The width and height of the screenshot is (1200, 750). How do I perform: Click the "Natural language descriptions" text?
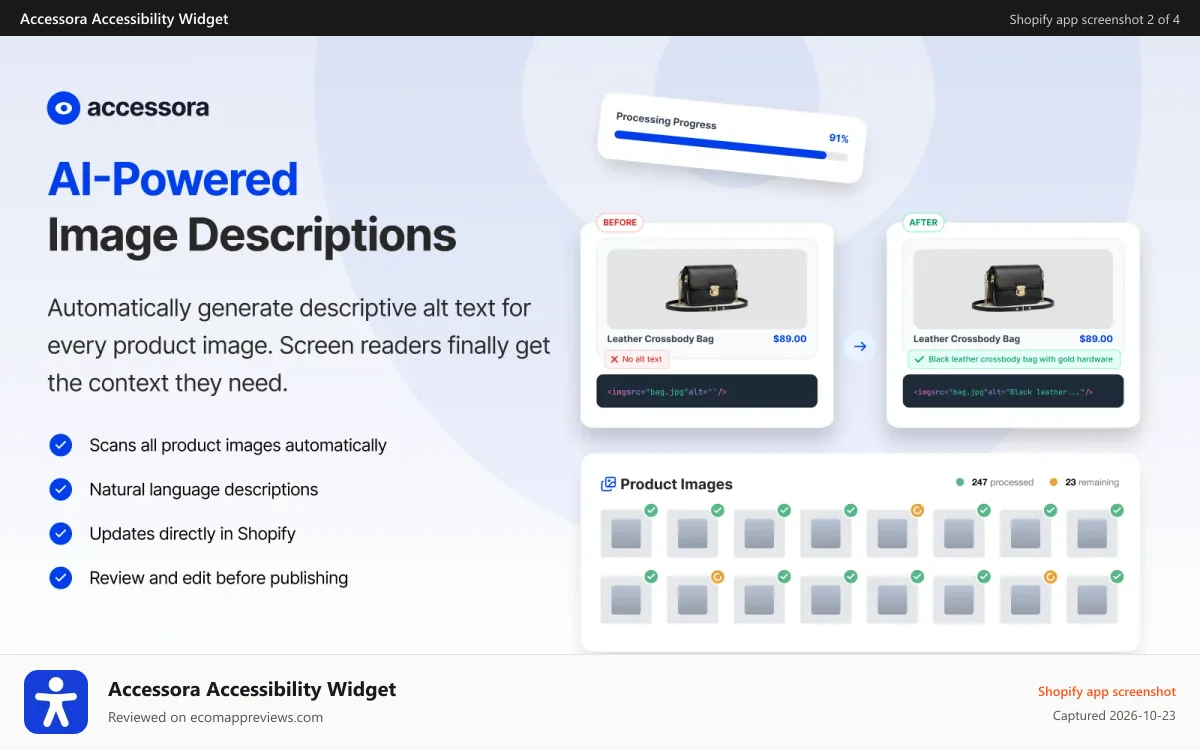coord(204,489)
